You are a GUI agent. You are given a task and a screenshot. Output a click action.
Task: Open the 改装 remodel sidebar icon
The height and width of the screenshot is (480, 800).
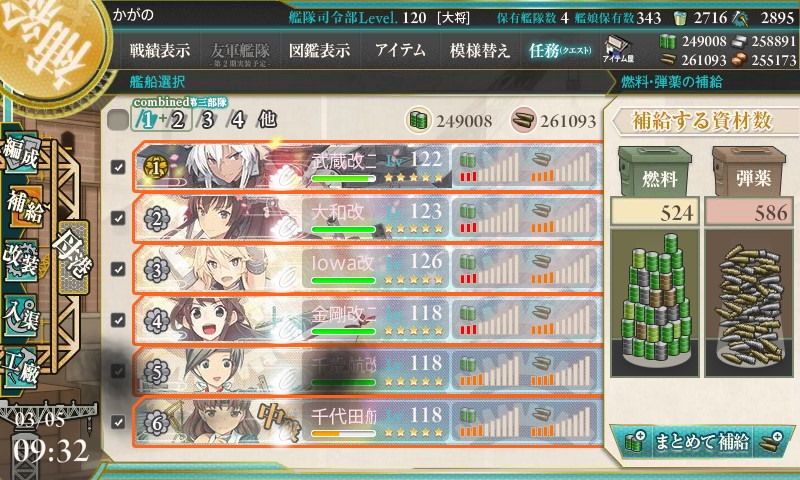point(20,260)
